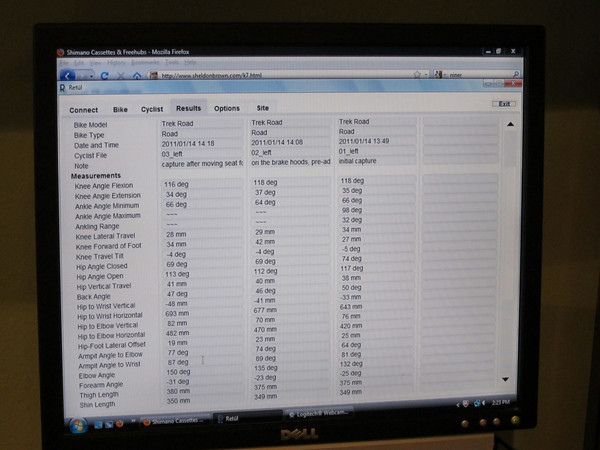Click the '677 mm' value
Image resolution: width=600 pixels, height=450 pixels.
(265, 310)
